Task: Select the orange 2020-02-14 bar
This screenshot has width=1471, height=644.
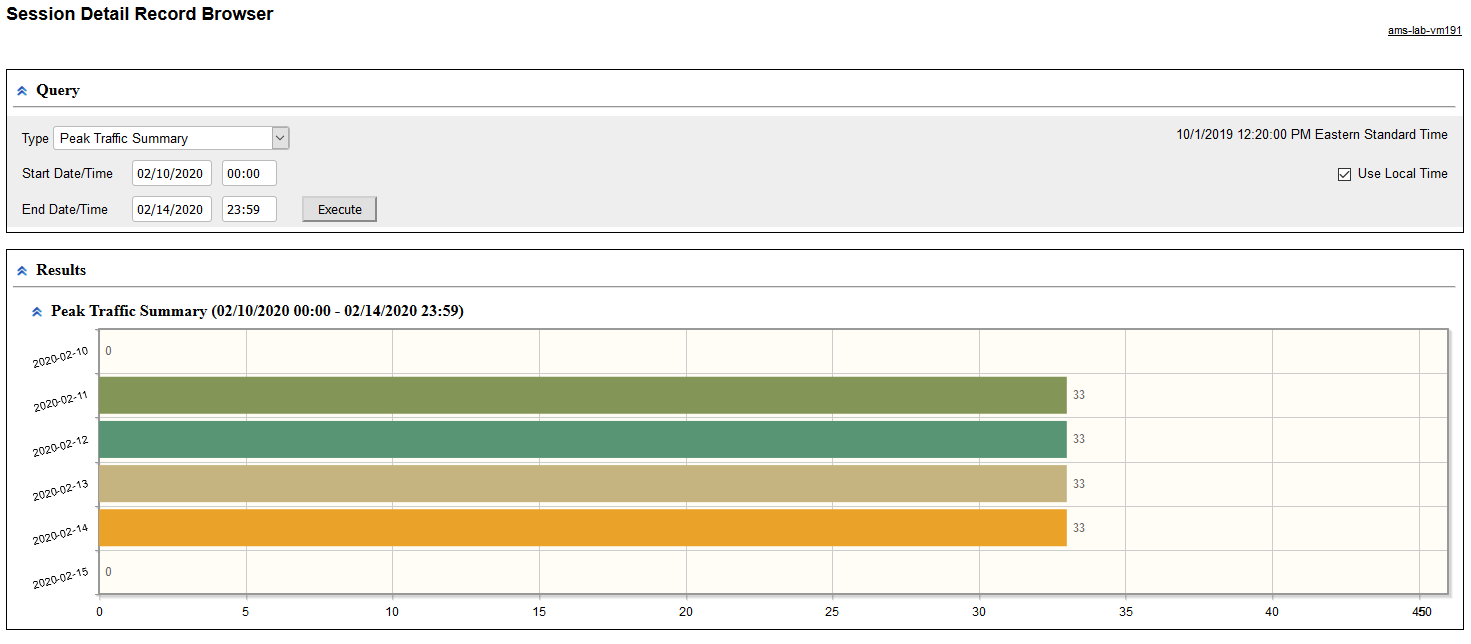Action: tap(583, 528)
